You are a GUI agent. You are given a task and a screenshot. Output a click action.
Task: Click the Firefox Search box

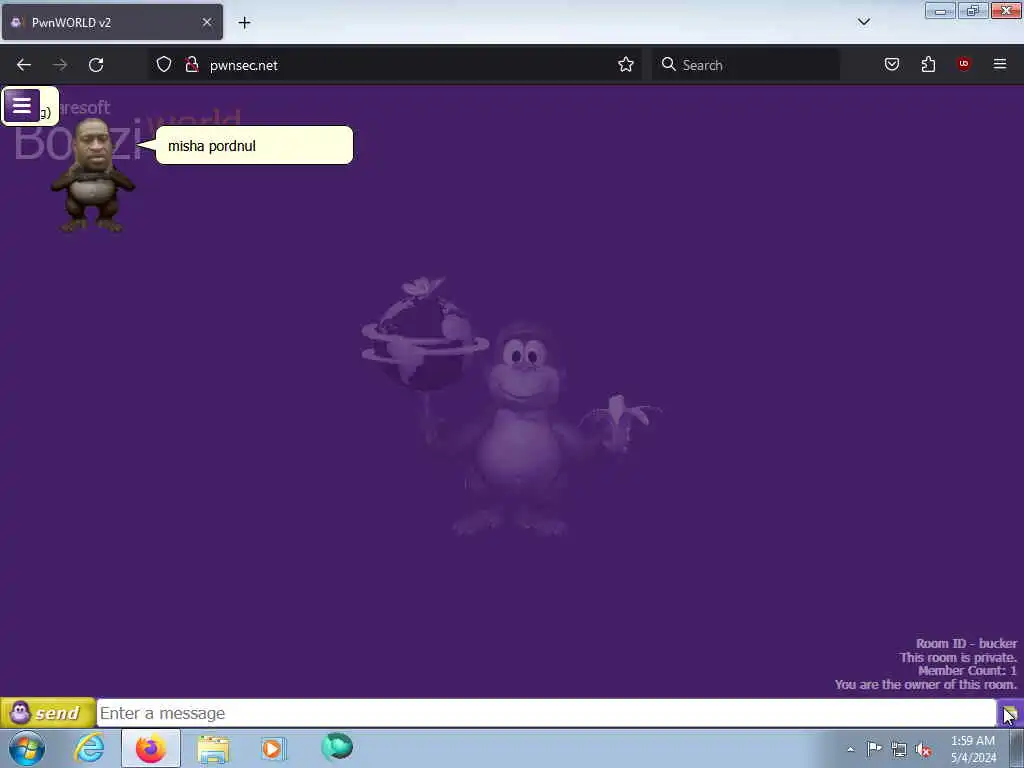click(746, 65)
